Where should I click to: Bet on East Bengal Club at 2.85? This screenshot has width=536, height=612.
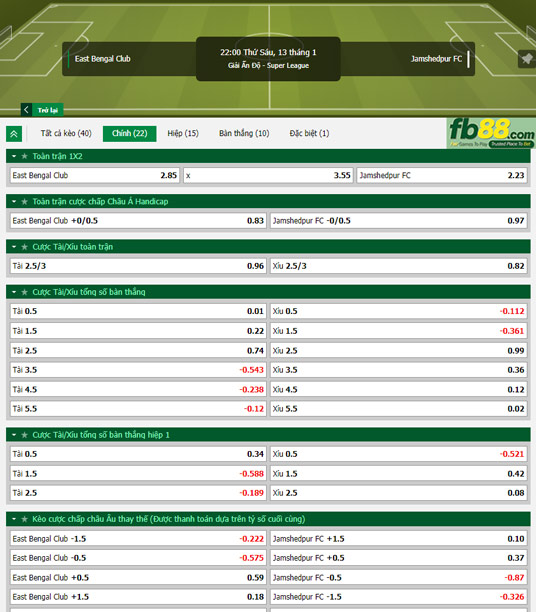pyautogui.click(x=95, y=175)
